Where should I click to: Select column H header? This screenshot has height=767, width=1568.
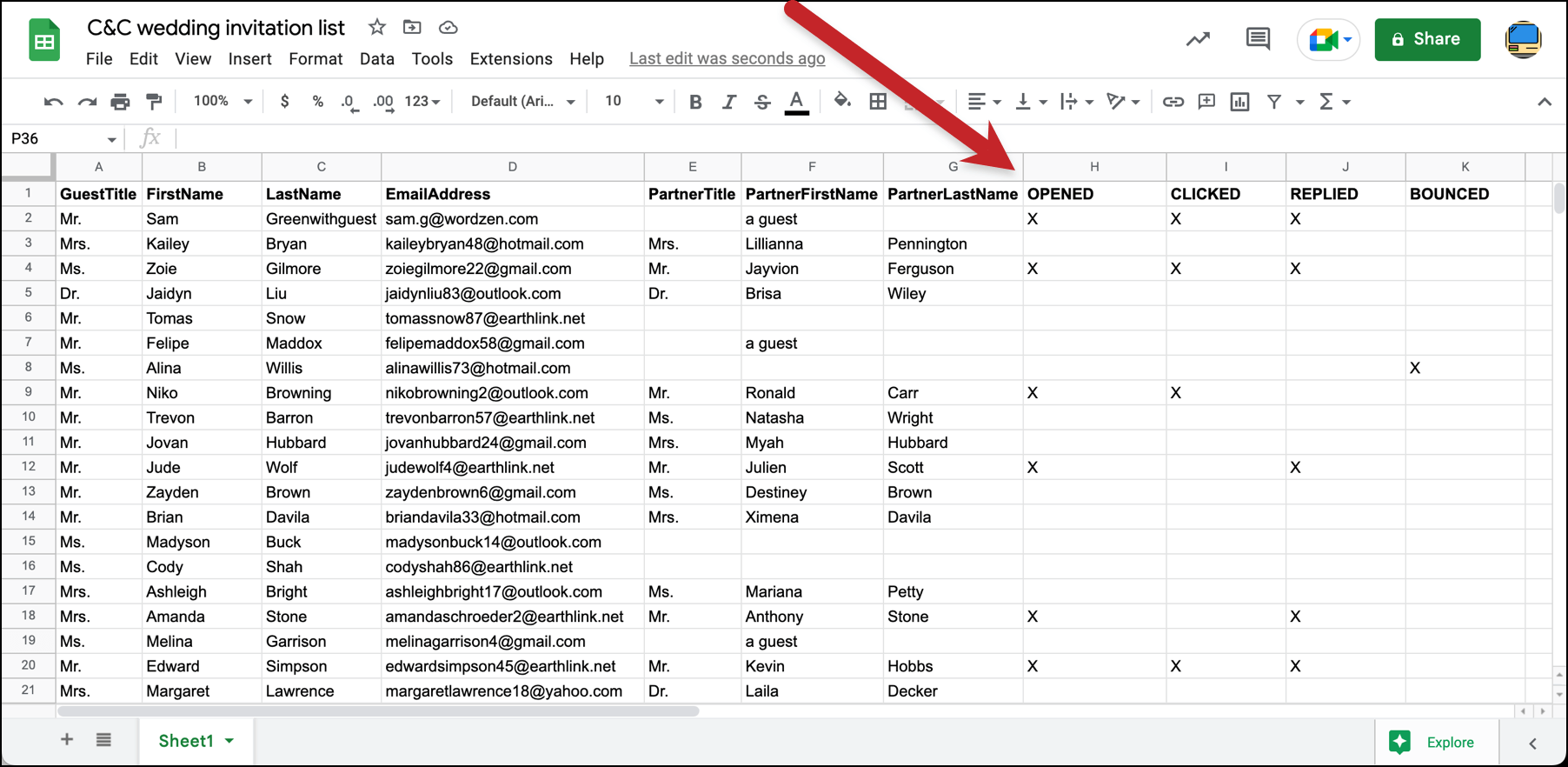pos(1094,167)
